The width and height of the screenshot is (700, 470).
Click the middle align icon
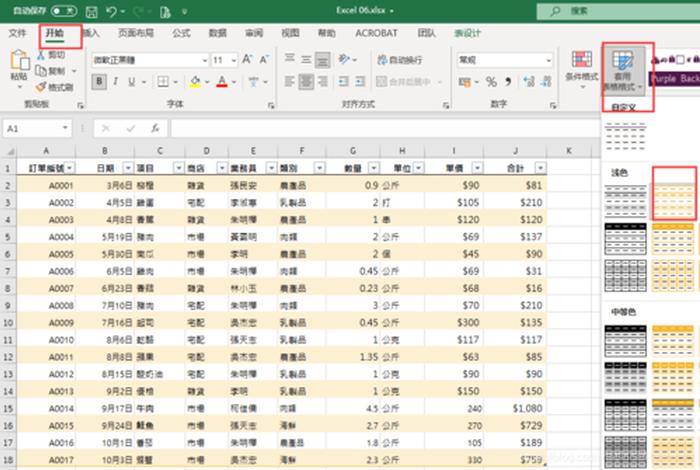pos(306,58)
